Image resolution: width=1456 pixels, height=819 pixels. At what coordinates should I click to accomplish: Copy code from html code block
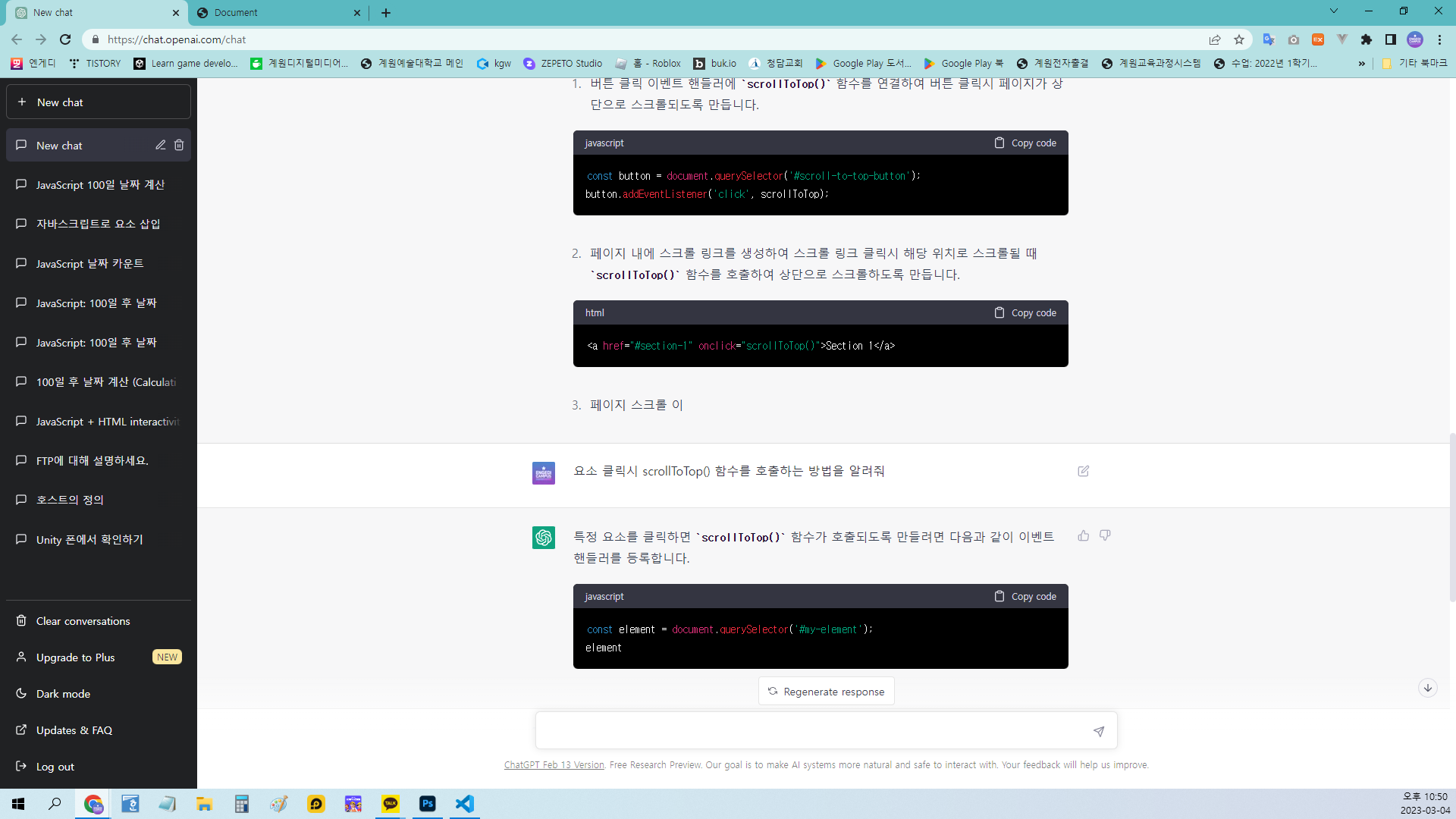(x=1025, y=312)
